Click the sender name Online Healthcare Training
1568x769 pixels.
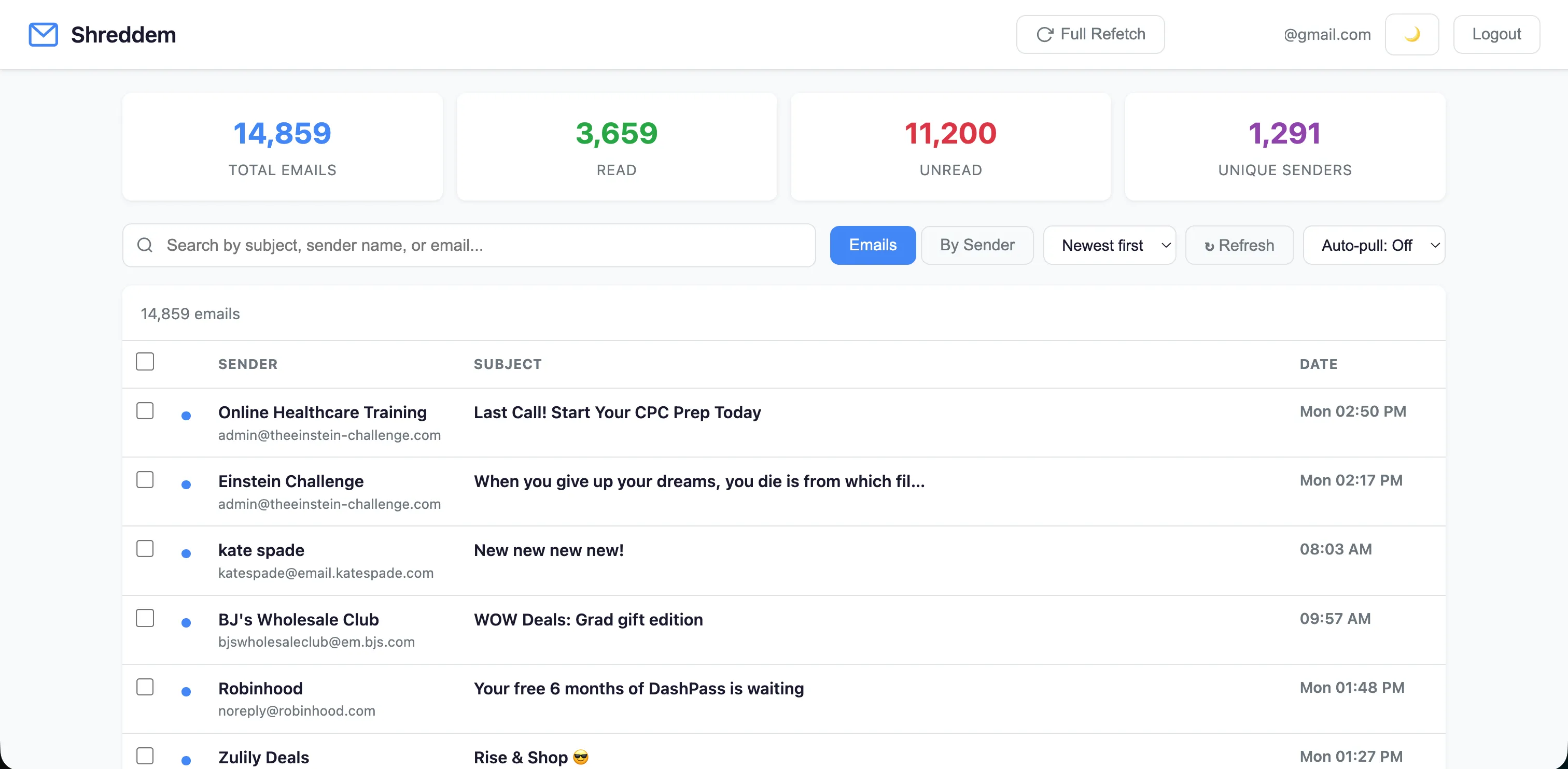click(x=323, y=412)
